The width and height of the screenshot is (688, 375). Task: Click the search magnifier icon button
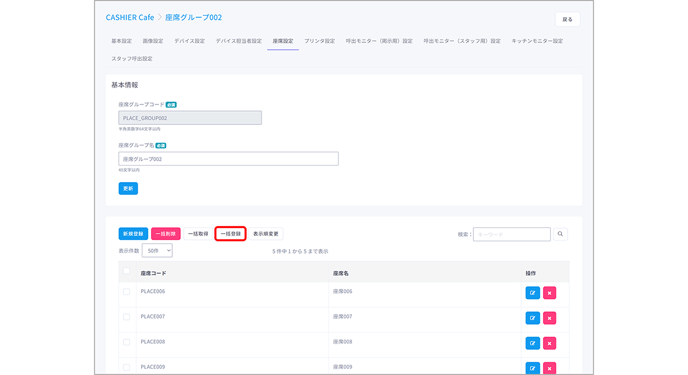click(560, 234)
